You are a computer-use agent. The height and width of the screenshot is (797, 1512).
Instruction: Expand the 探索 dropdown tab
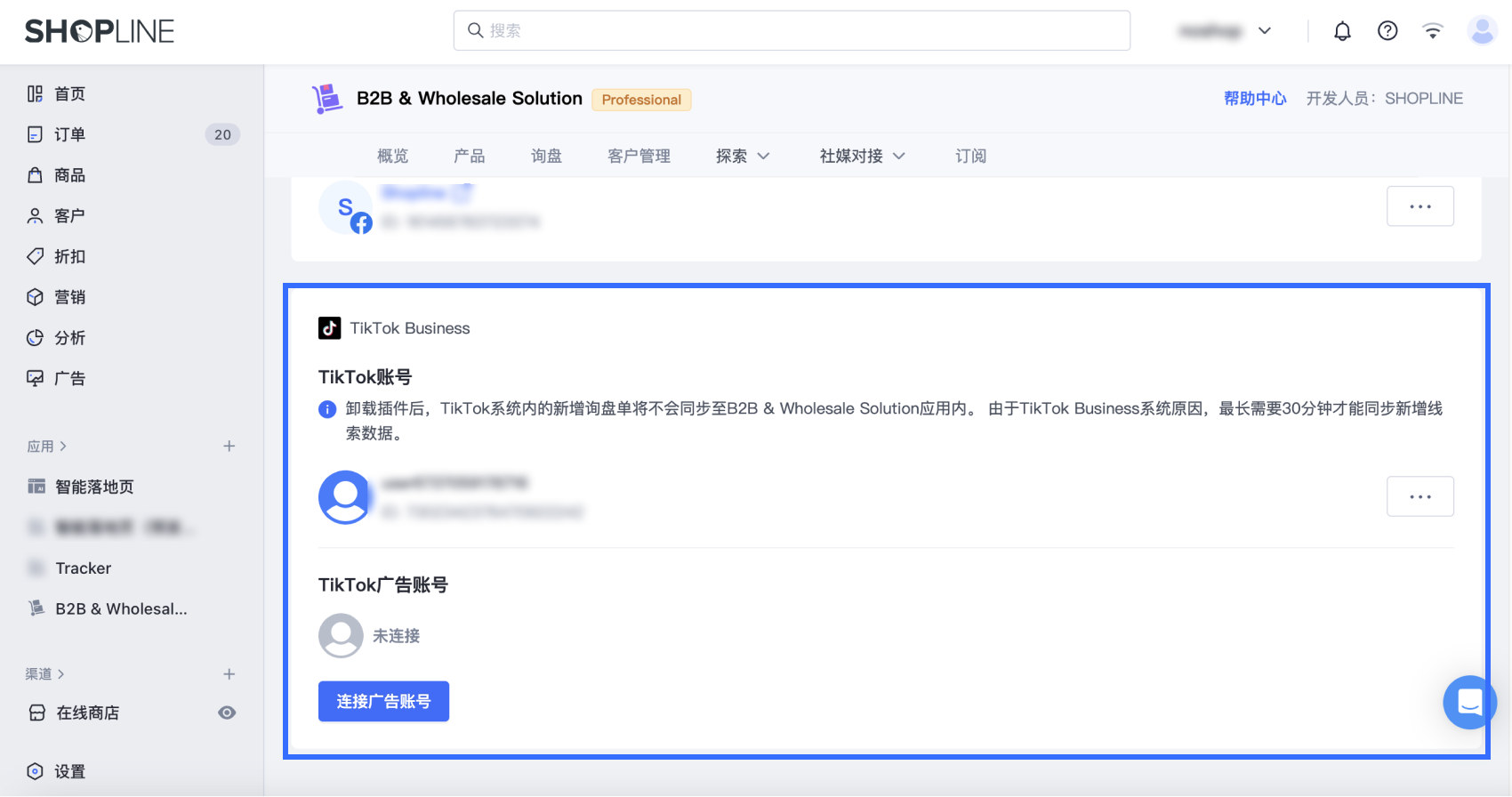coord(743,156)
